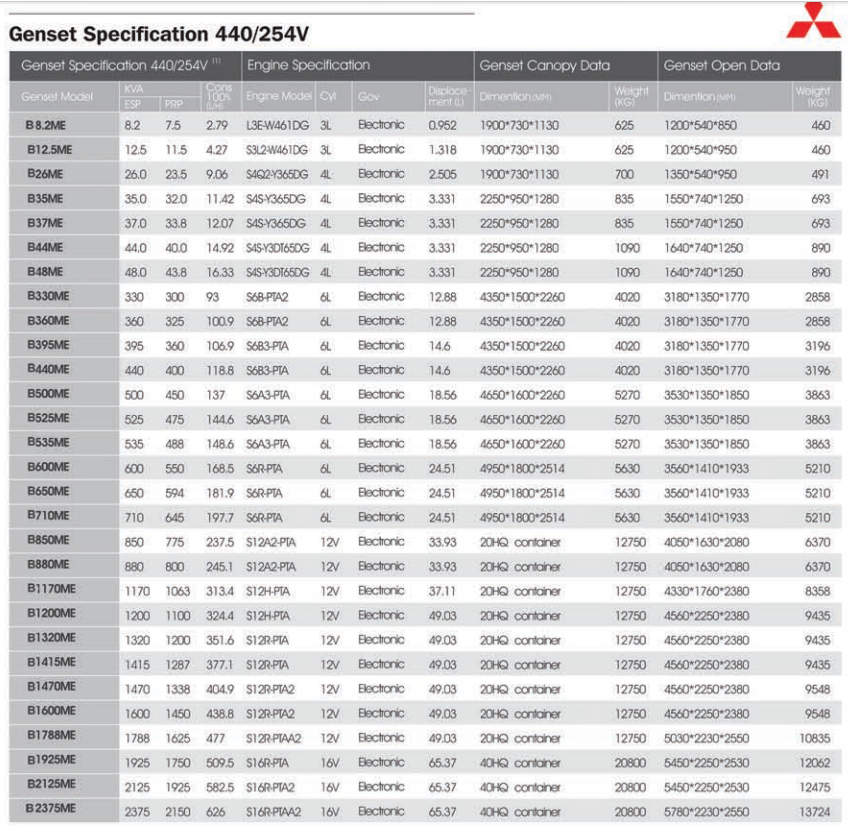Select model name 'B535ME'
848x826 pixels.
coord(48,443)
